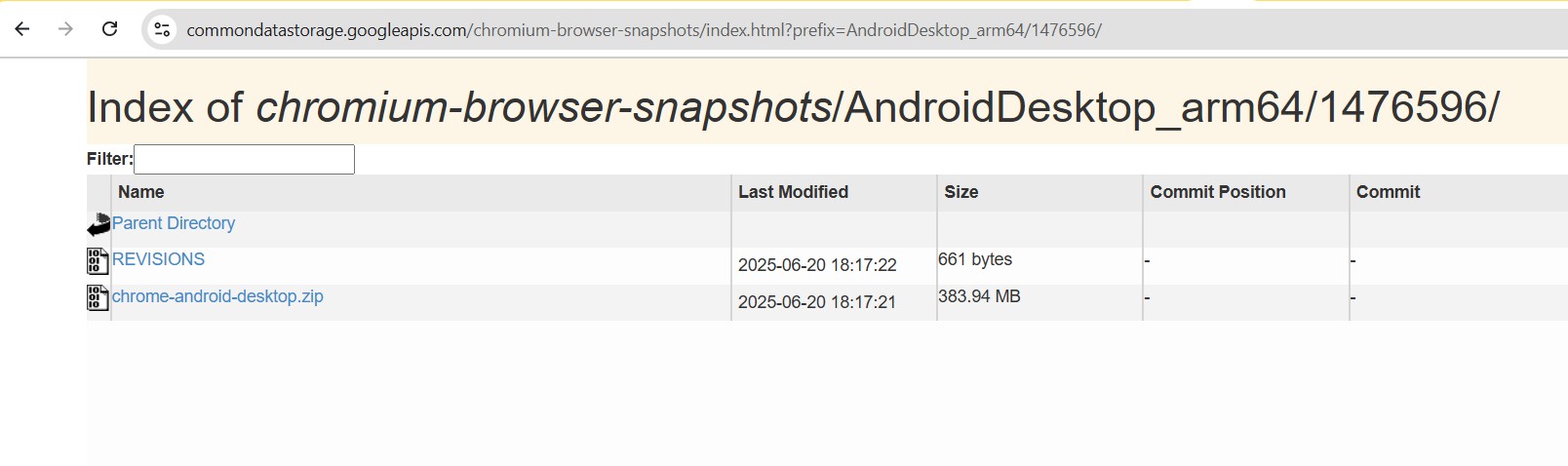Image resolution: width=1568 pixels, height=466 pixels.
Task: Open the REVISIONS file link
Action: [158, 259]
